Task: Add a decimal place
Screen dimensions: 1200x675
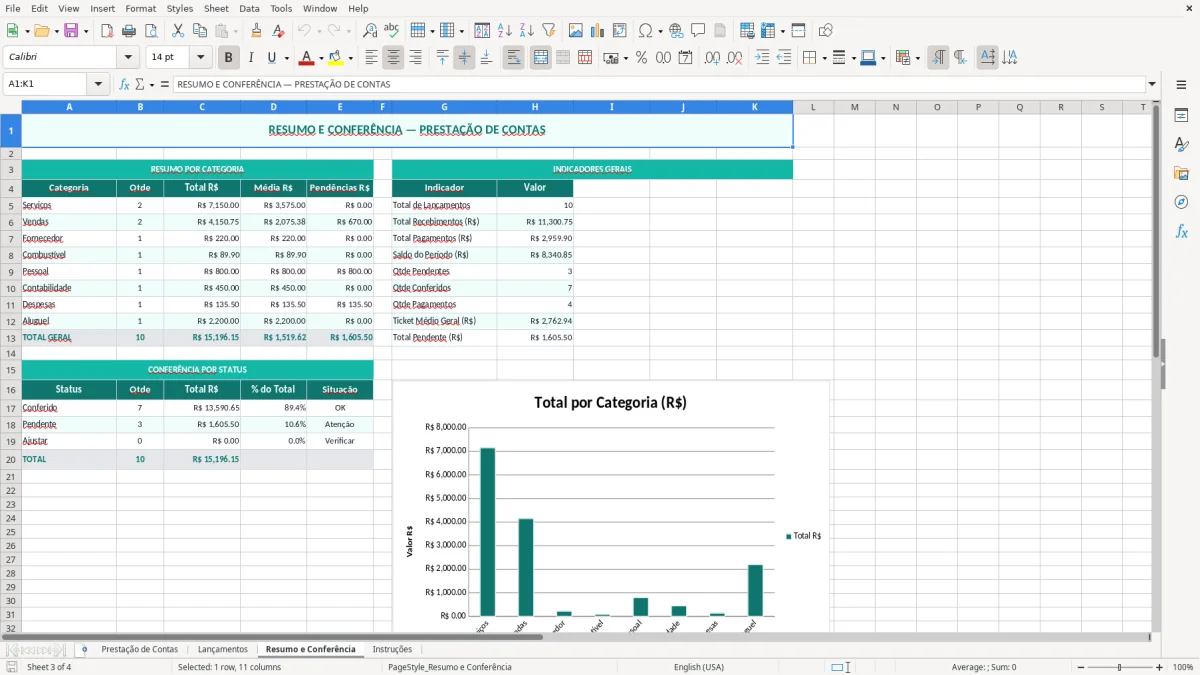Action: [x=712, y=58]
